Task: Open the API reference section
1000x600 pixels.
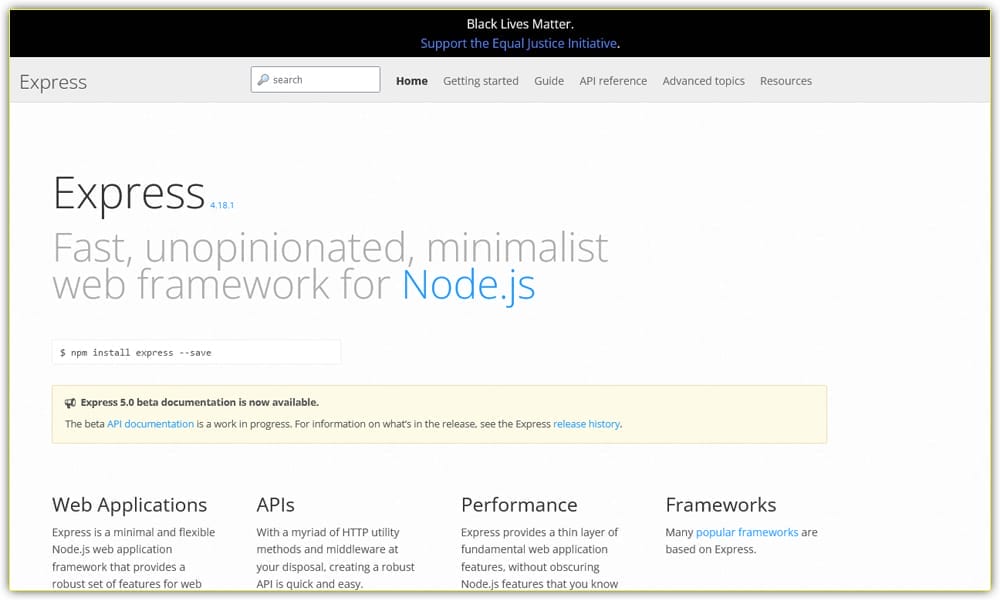Action: click(613, 81)
